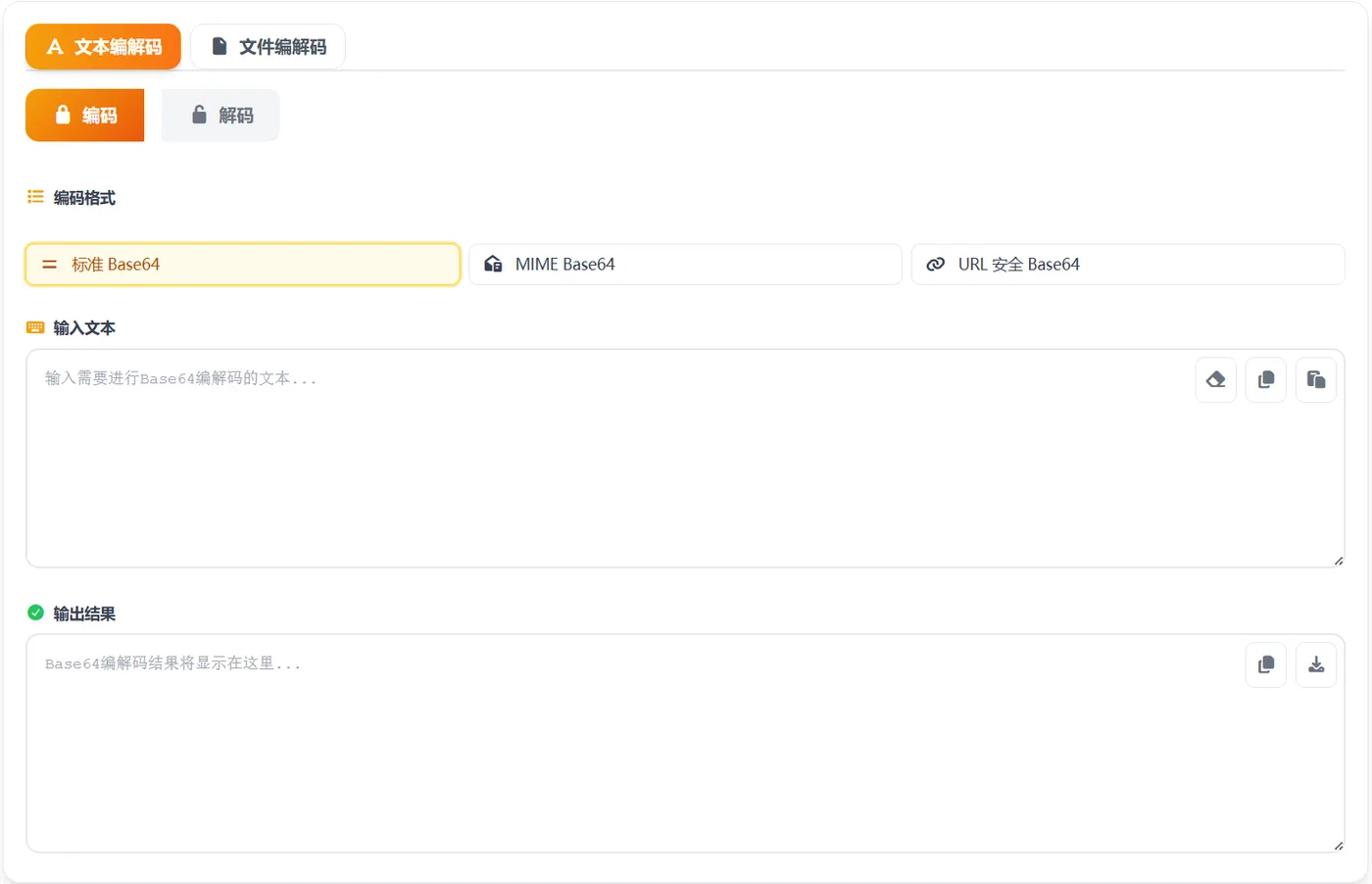The image size is (1372, 884).
Task: Grab the output textarea resize handle
Action: [1338, 846]
